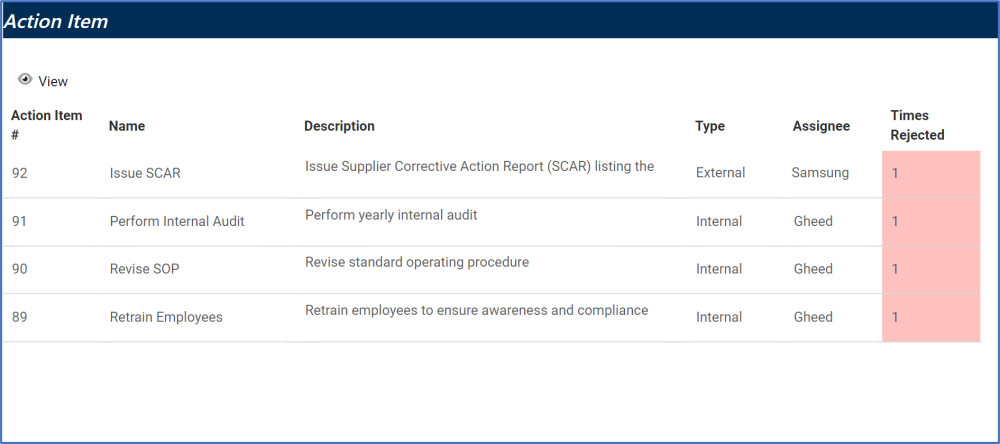Click the Action Item panel title bar
This screenshot has height=444, width=1000.
tap(500, 21)
